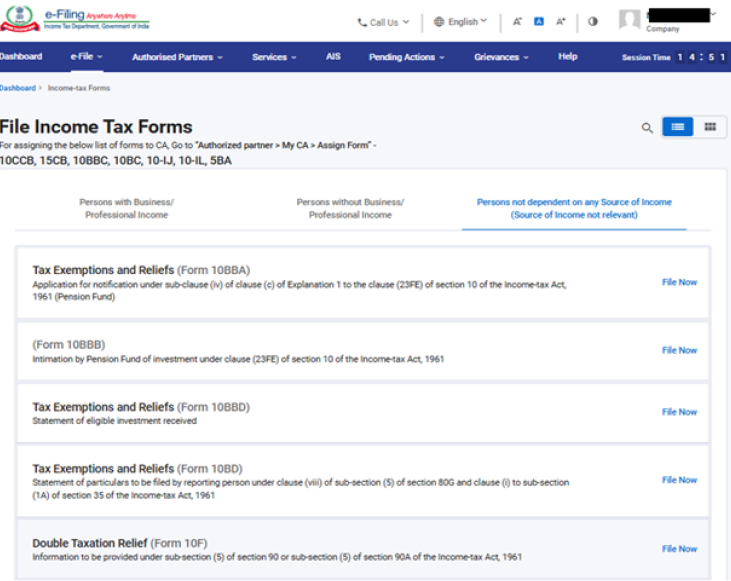The image size is (731, 581).
Task: Click File Now for Form 10F
Action: [x=679, y=549]
